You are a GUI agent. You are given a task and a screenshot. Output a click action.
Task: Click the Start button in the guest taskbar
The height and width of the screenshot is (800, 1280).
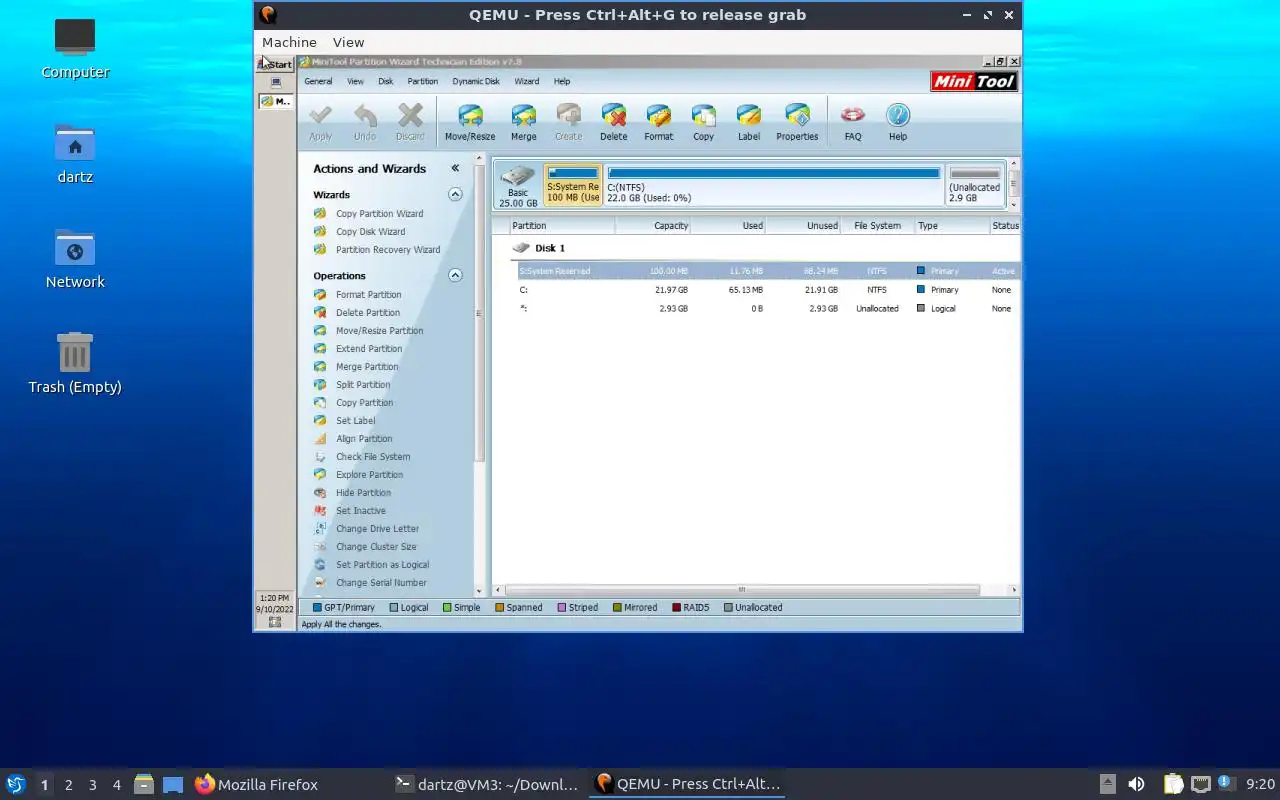pyautogui.click(x=275, y=64)
